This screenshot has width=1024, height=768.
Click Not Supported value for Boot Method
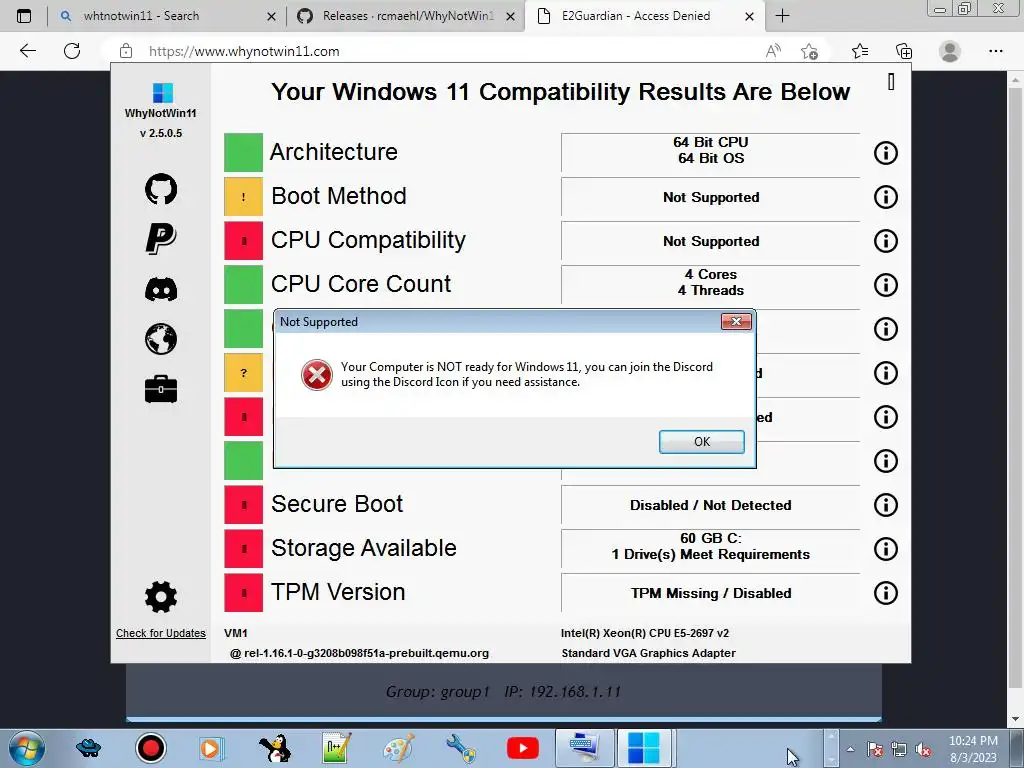[711, 197]
